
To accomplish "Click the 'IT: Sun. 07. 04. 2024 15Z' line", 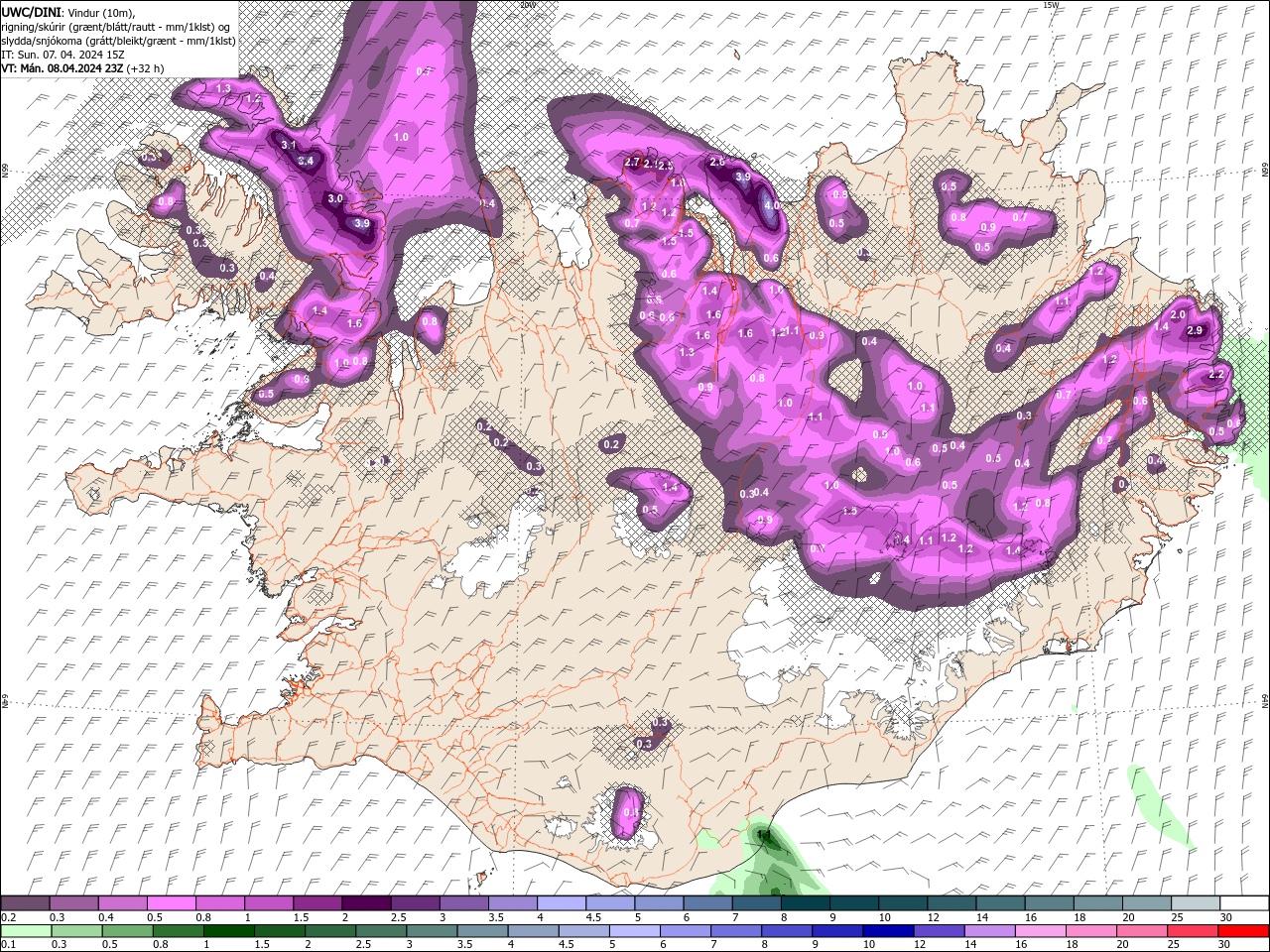I will 62,55.
